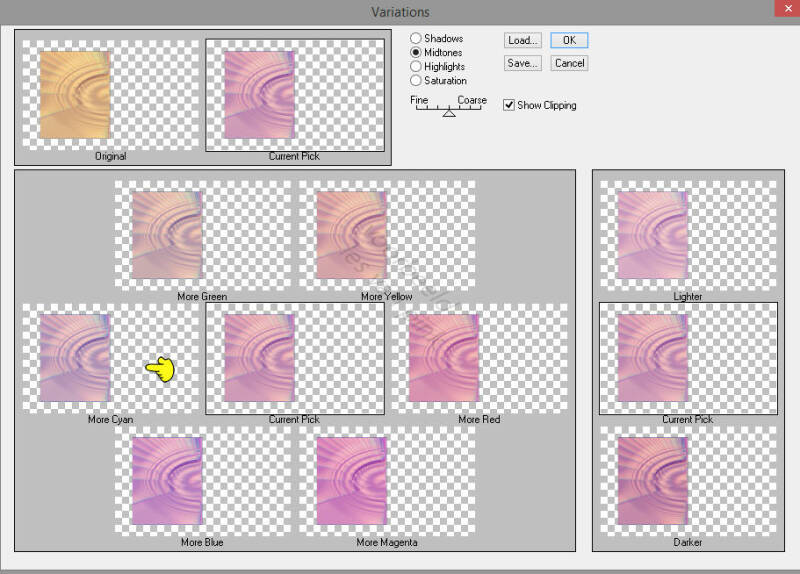Viewport: 800px width, 574px height.
Task: Apply the More Cyan variation
Action: tap(111, 358)
